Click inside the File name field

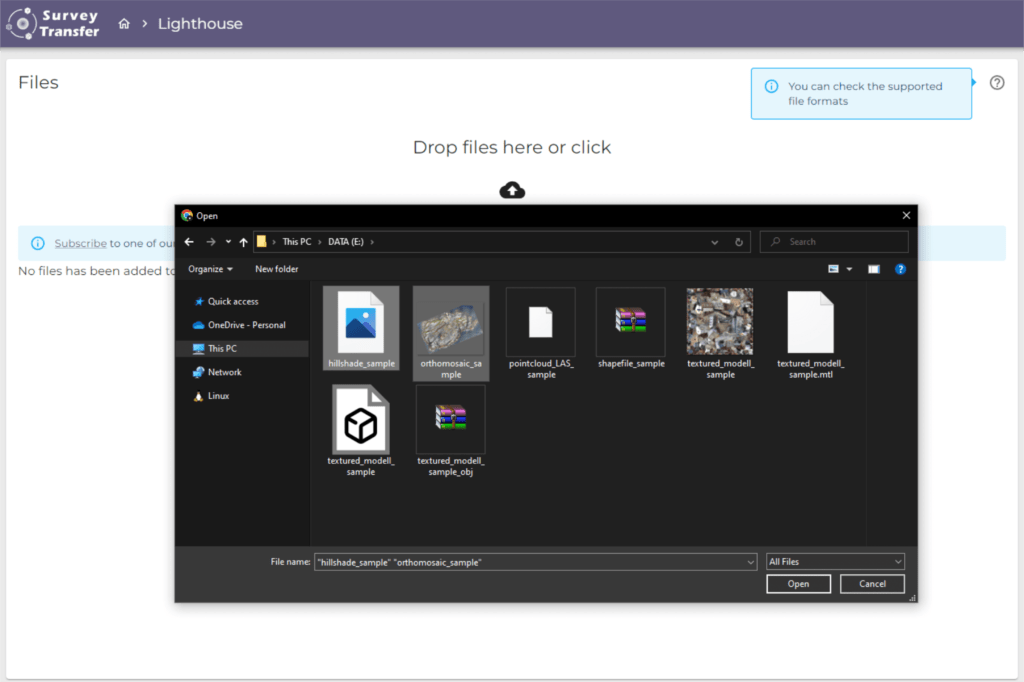click(x=530, y=561)
